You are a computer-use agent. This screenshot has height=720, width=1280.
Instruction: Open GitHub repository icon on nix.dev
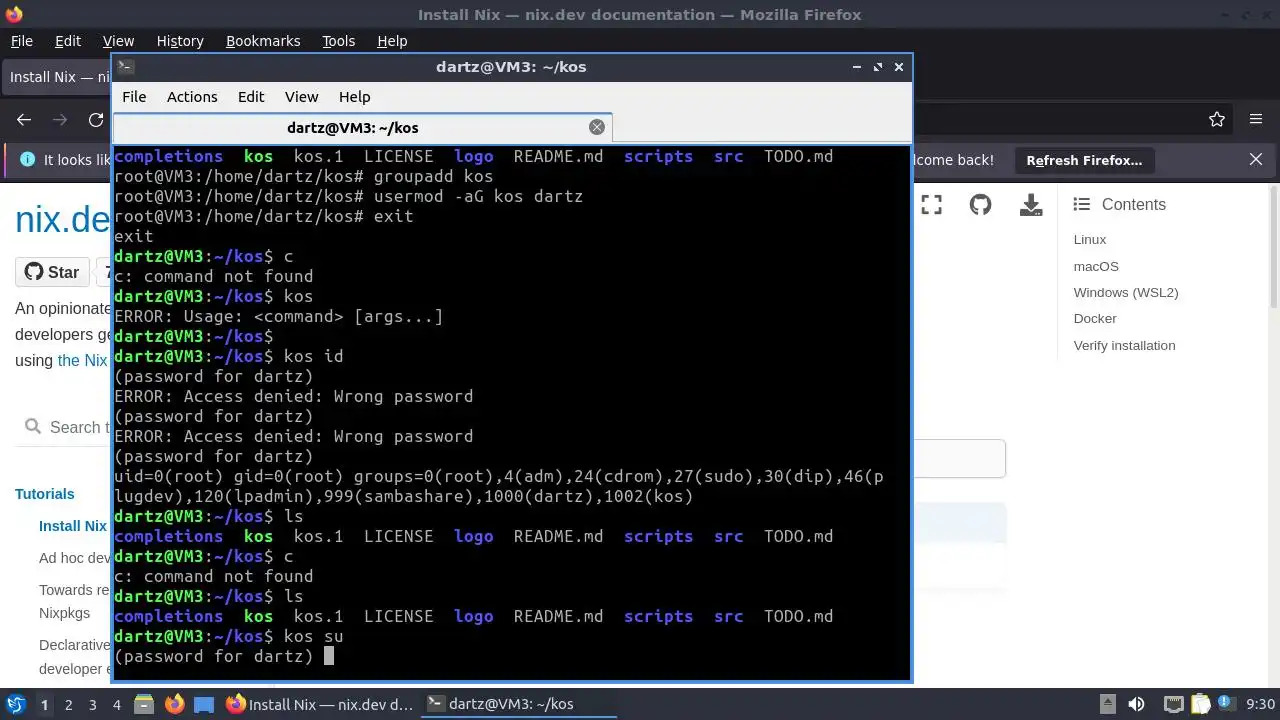click(x=980, y=205)
